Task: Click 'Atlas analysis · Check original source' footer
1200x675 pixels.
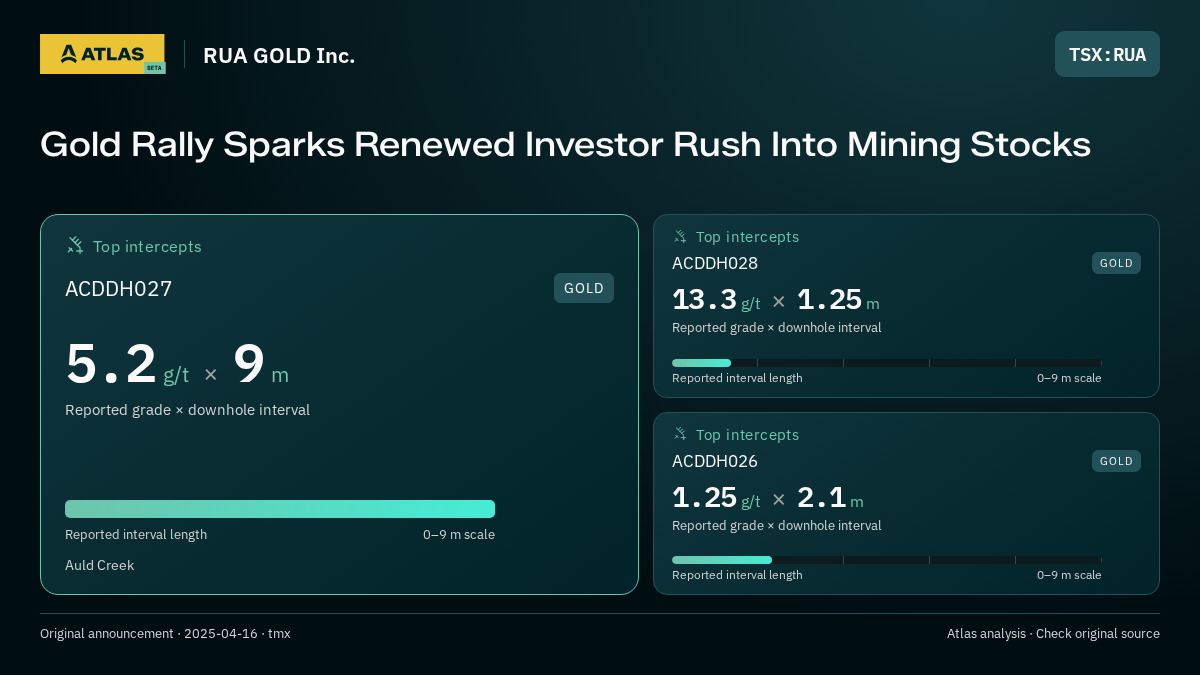Action: point(1053,633)
